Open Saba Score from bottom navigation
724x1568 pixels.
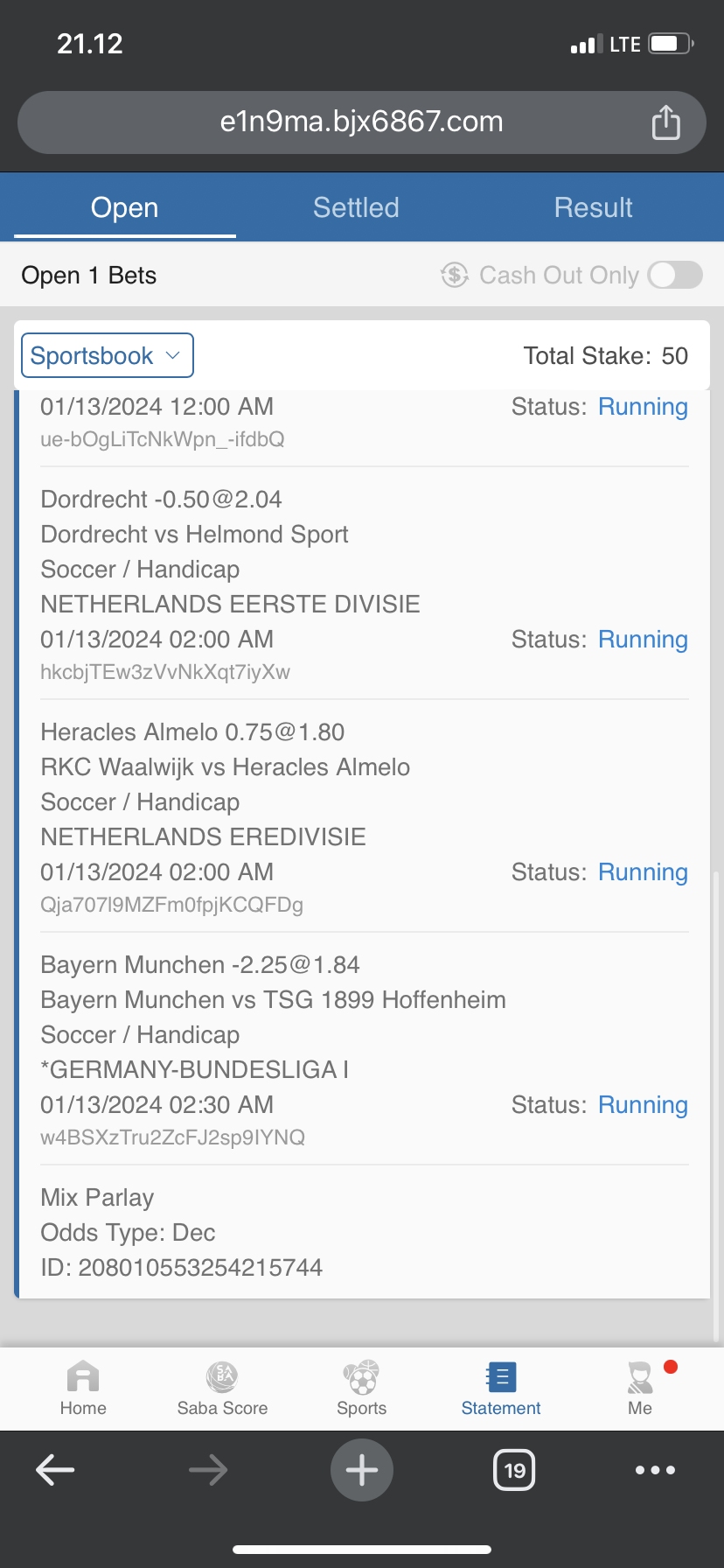tap(222, 1377)
